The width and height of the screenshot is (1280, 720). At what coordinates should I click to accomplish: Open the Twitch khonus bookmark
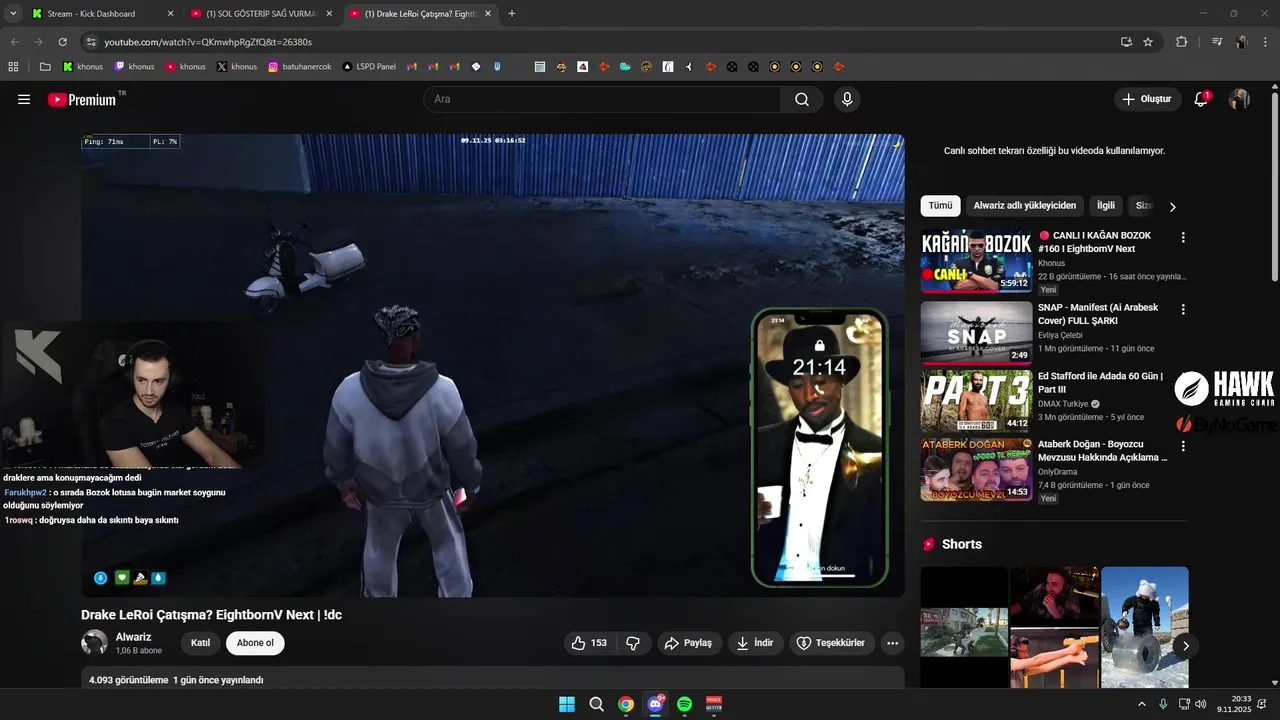pyautogui.click(x=134, y=67)
